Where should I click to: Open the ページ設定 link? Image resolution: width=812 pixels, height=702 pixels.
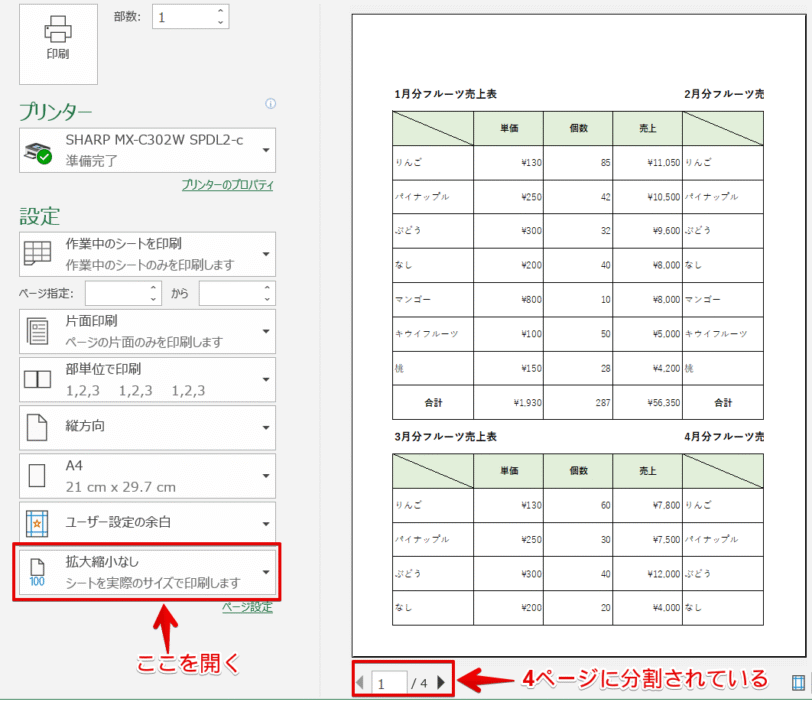click(x=247, y=606)
